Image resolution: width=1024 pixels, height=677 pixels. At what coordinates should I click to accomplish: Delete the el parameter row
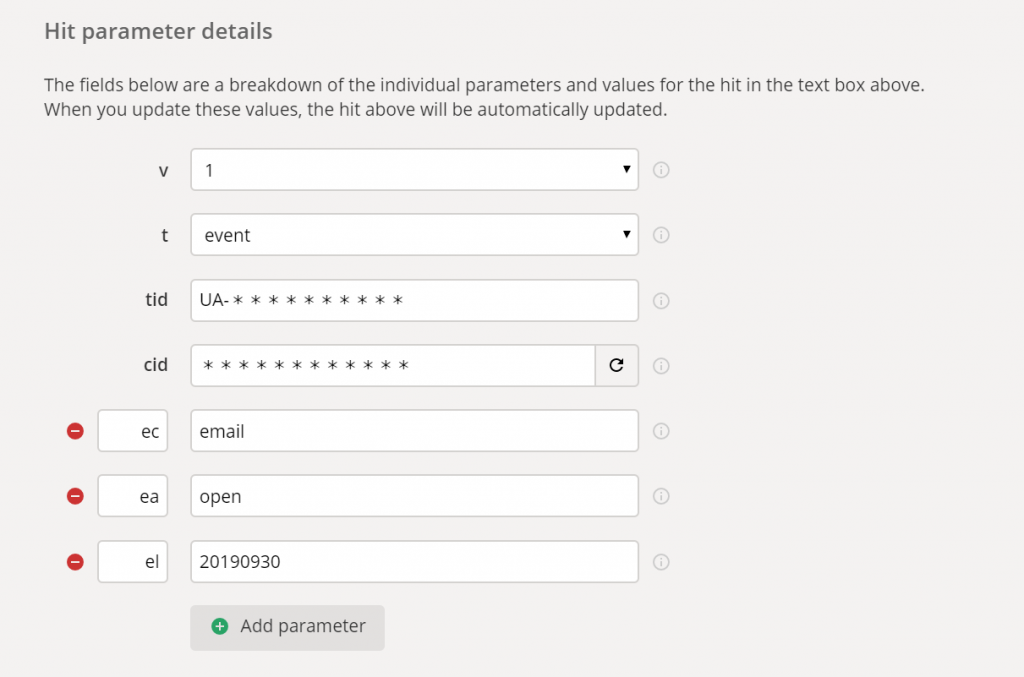[x=75, y=561]
